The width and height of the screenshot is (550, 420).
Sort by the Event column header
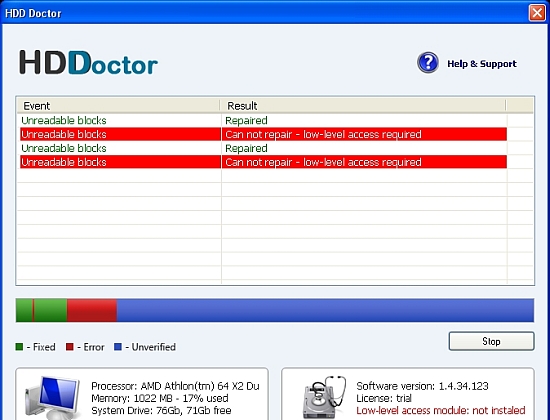[x=118, y=106]
